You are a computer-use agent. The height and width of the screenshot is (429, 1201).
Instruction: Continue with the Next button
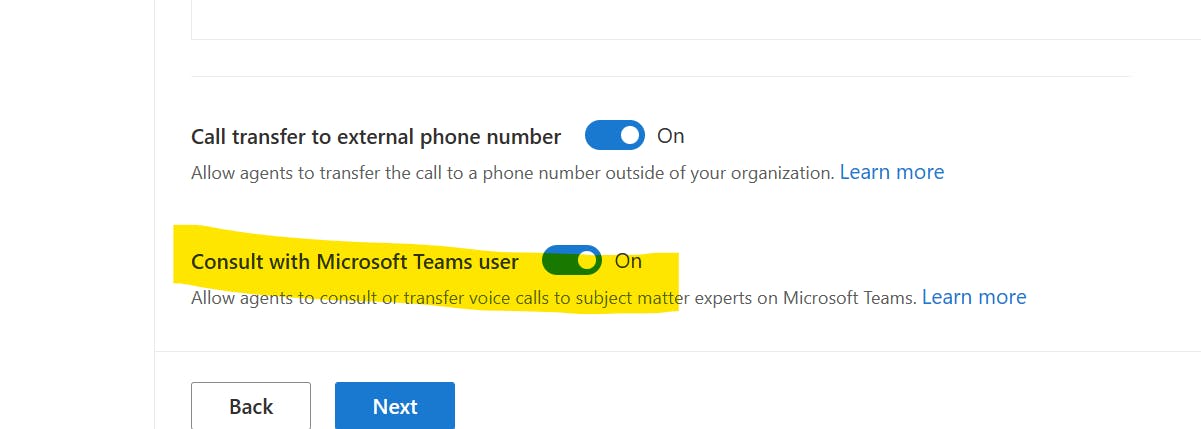[395, 406]
